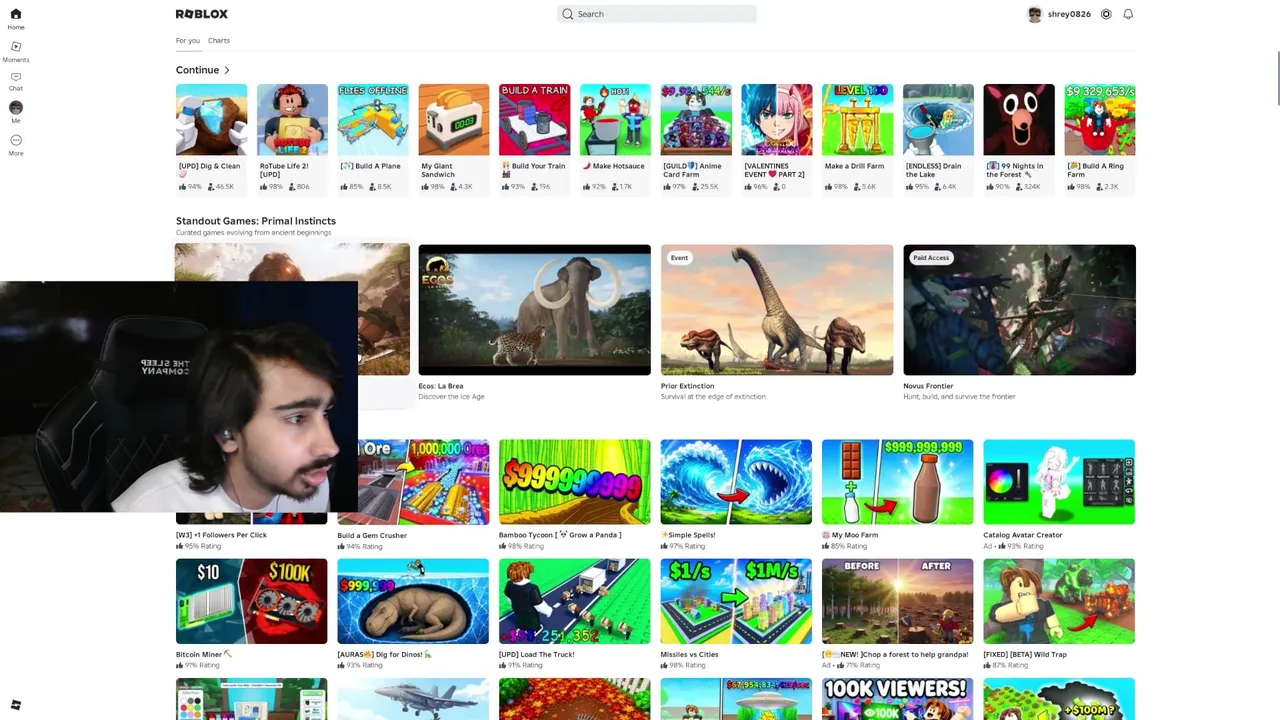Screen dimensions: 1280x720
Task: Select Make a Drill Farm thumbnail
Action: click(x=857, y=120)
